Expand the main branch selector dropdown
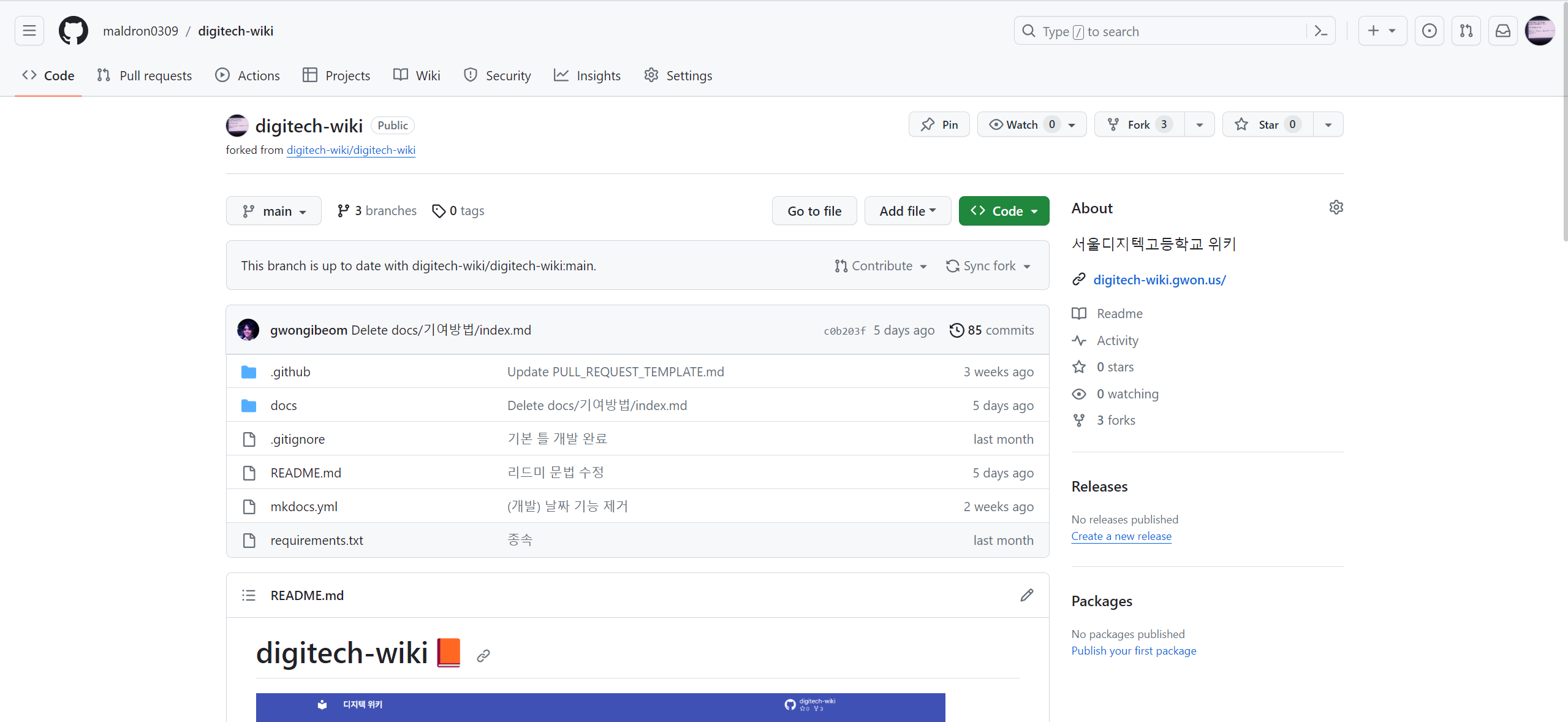 pos(274,211)
